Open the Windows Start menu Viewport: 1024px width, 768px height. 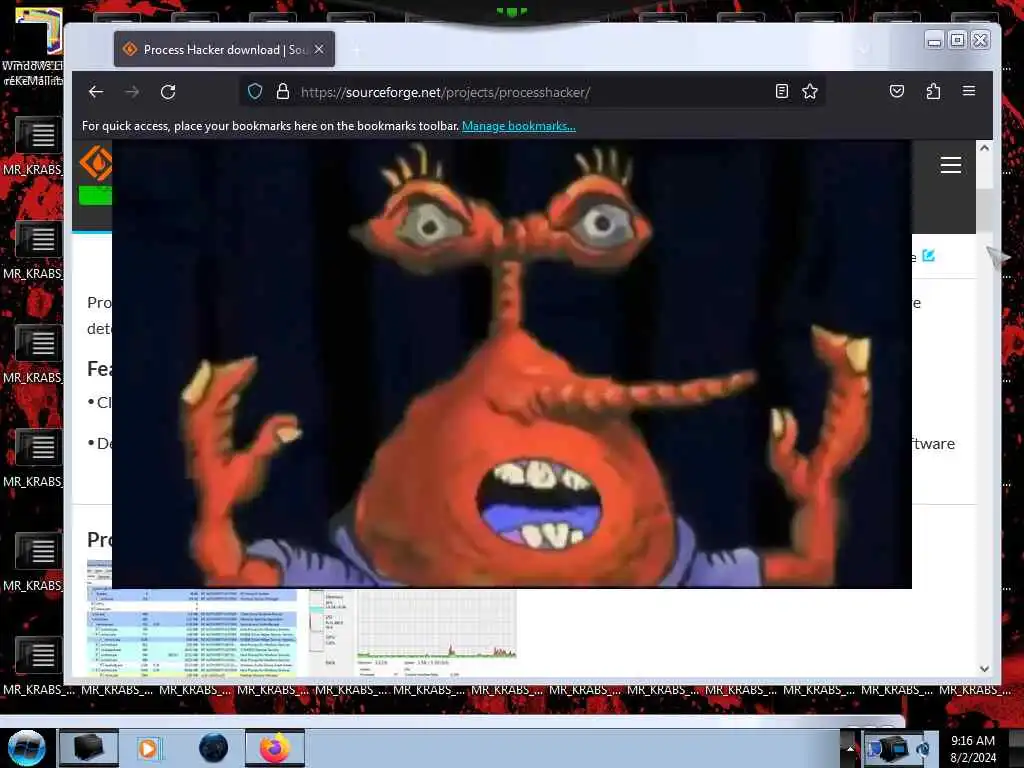coord(27,748)
